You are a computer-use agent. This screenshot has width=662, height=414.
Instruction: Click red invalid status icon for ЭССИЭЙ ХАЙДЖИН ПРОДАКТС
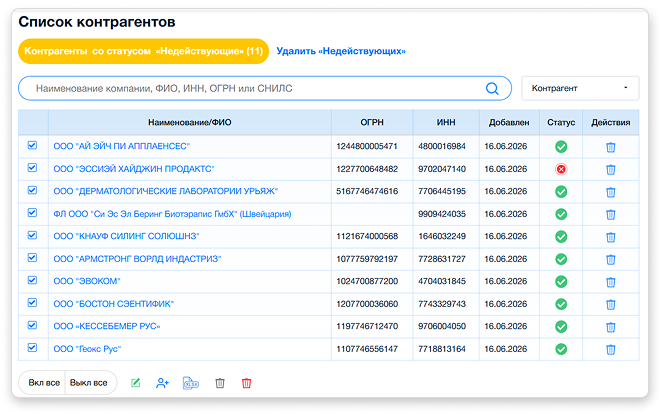561,169
